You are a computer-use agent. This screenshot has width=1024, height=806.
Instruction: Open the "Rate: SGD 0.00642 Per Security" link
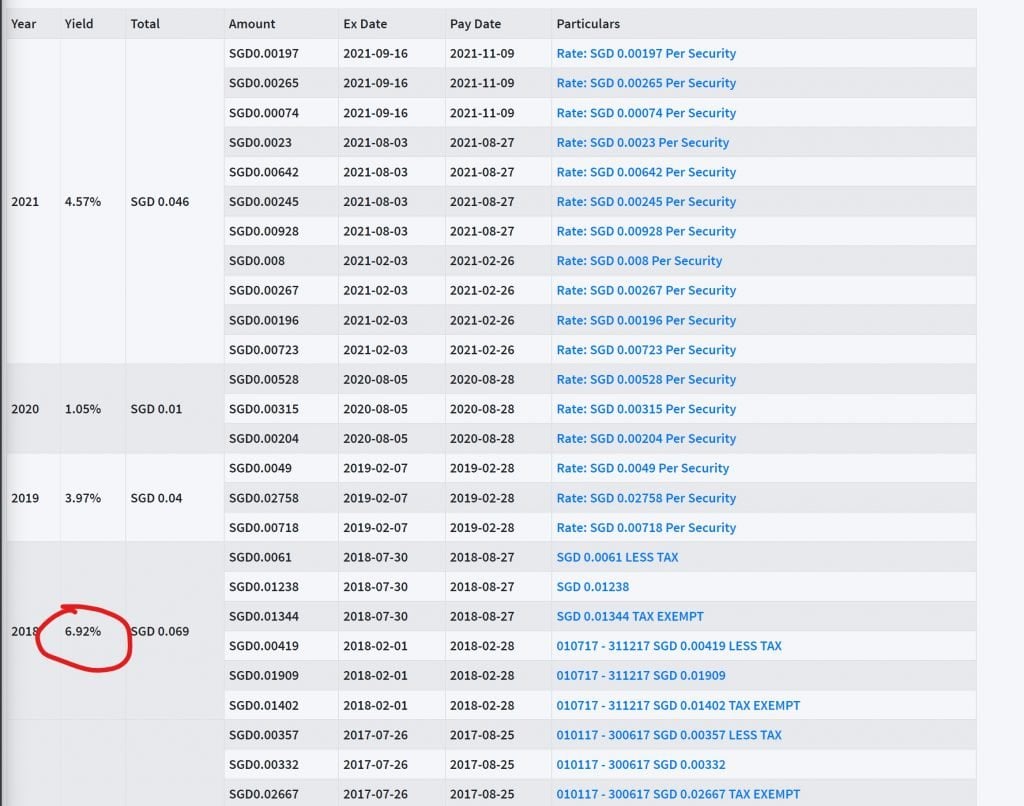tap(646, 172)
